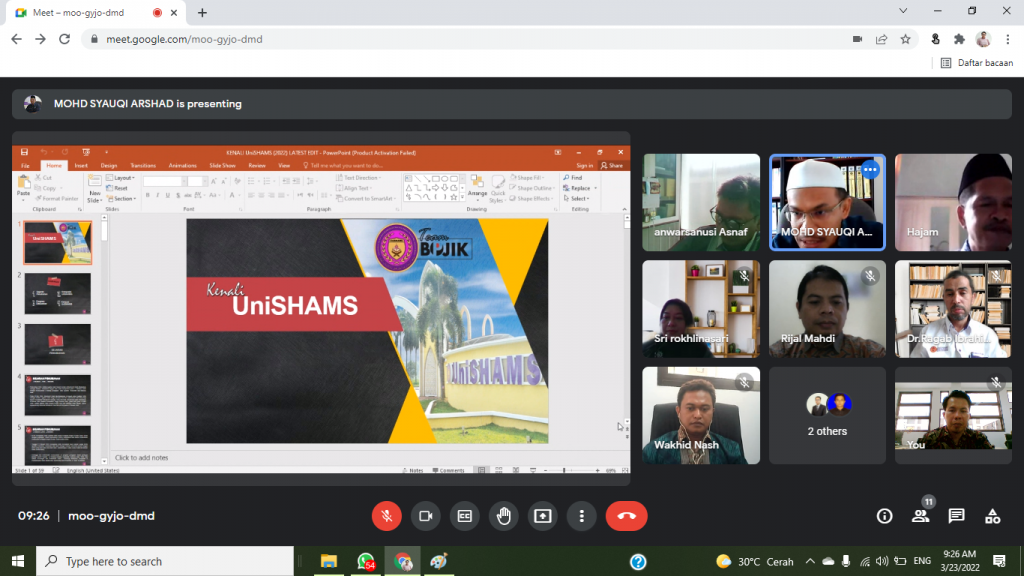Close the Meet browser tab
Viewport: 1024px width, 576px height.
[174, 12]
